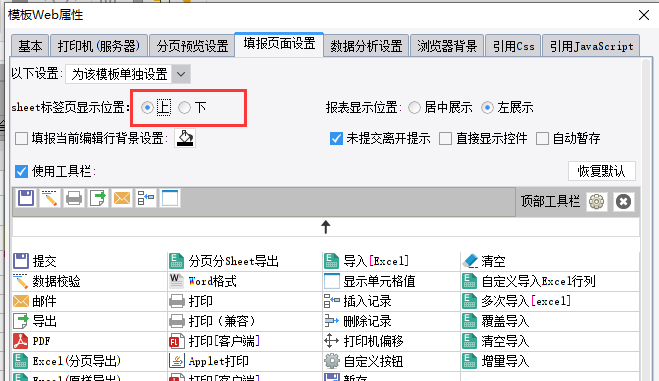Viewport: 659px width, 381px height.
Task: Switch to the 引用Css tab
Action: pyautogui.click(x=513, y=46)
